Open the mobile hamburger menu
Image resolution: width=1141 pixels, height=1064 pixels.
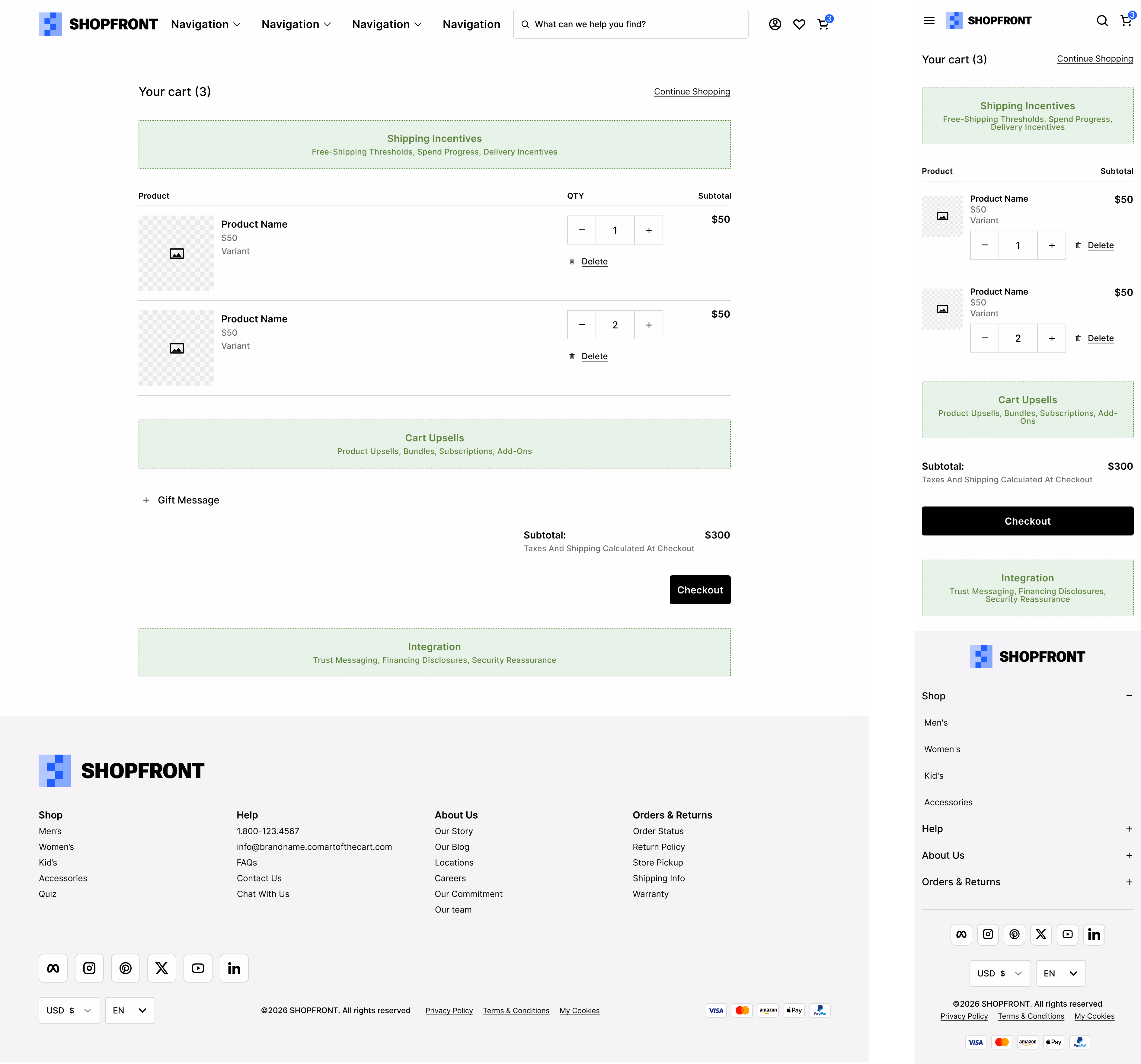point(928,21)
